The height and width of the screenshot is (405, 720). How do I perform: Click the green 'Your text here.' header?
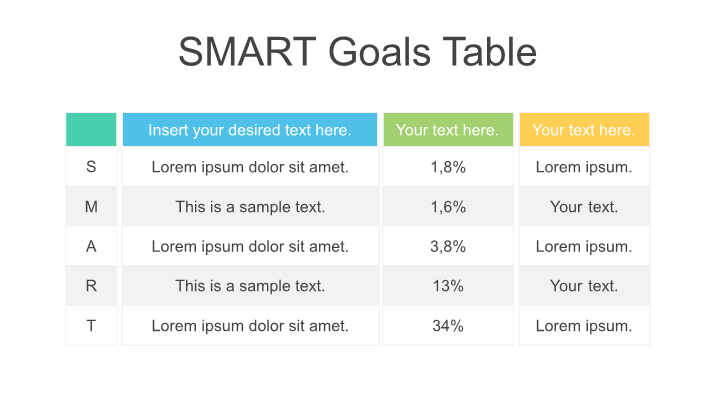[x=447, y=130]
